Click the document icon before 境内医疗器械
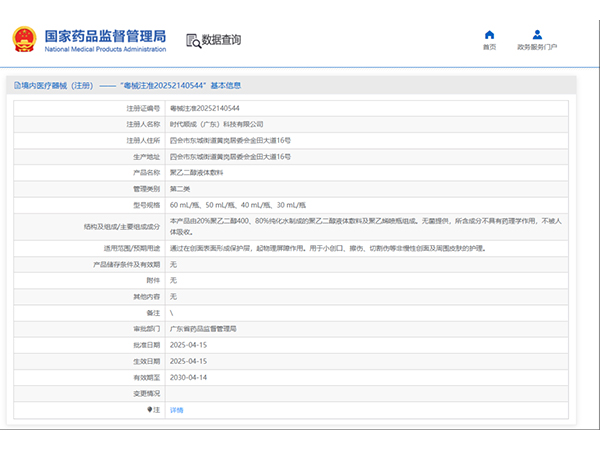The width and height of the screenshot is (600, 450). 17,85
